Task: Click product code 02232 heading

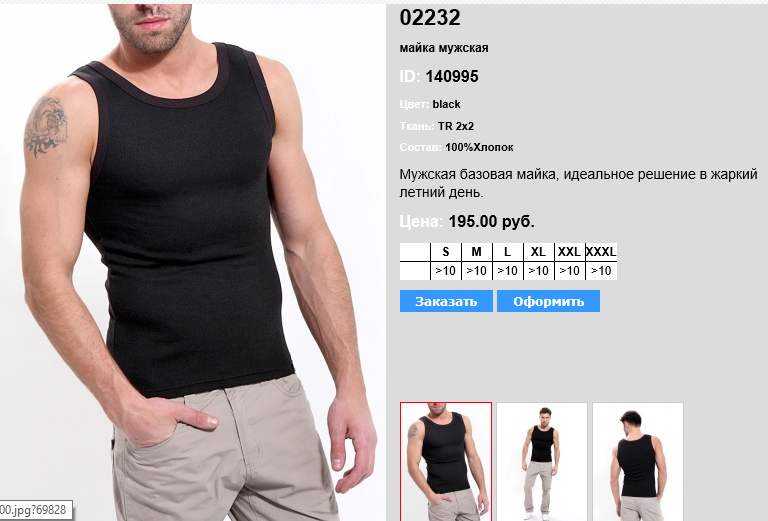Action: pos(430,18)
